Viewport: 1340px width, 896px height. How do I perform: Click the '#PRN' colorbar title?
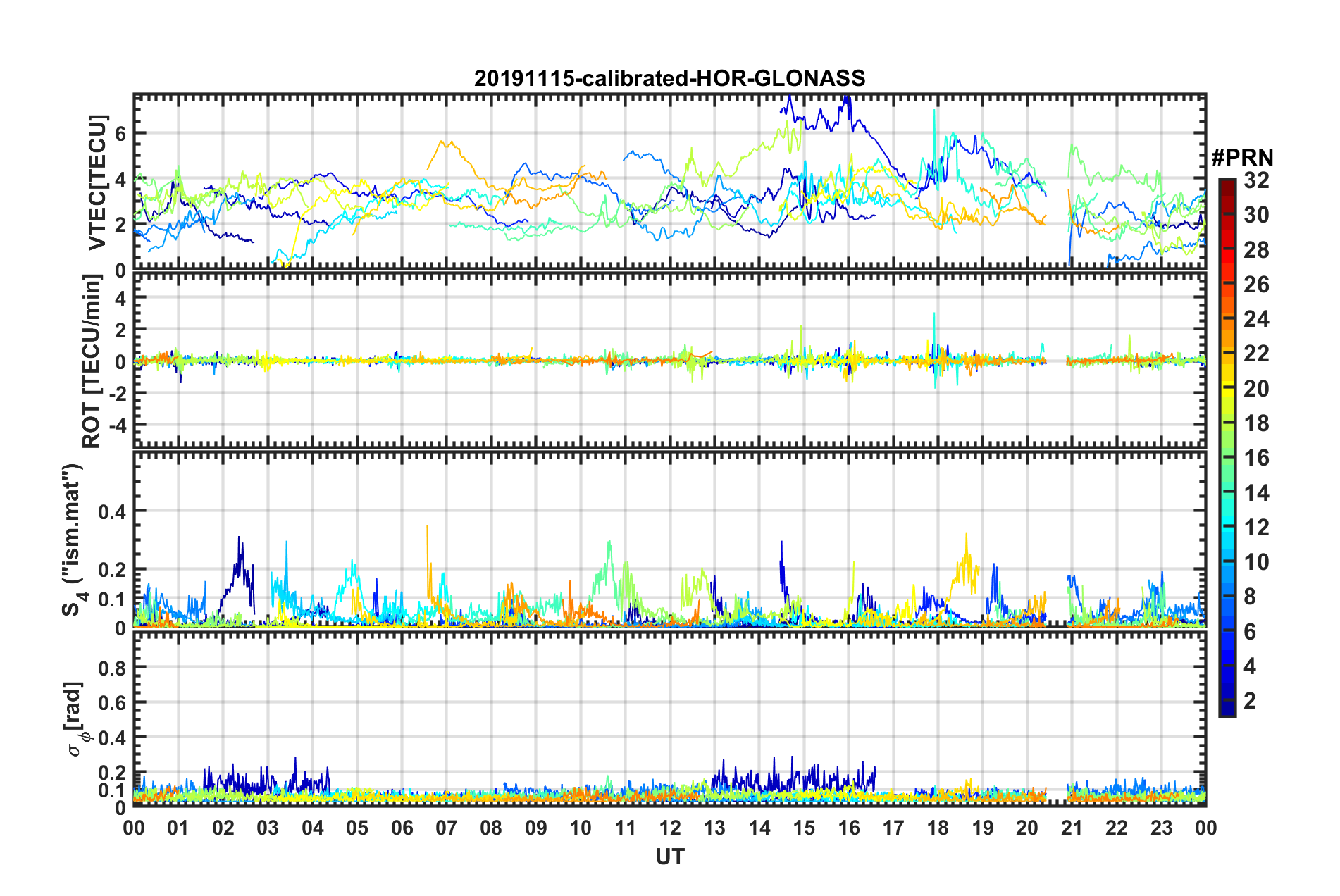point(1242,158)
